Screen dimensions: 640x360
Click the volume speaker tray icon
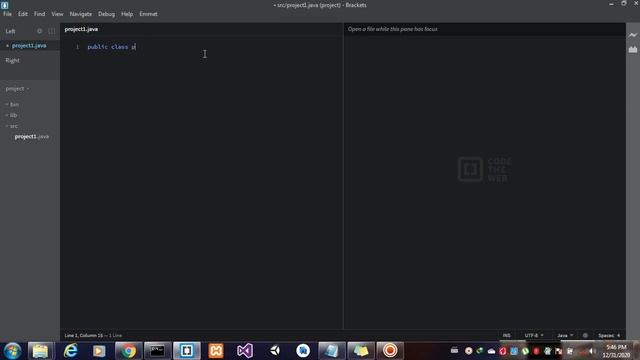pyautogui.click(x=592, y=351)
